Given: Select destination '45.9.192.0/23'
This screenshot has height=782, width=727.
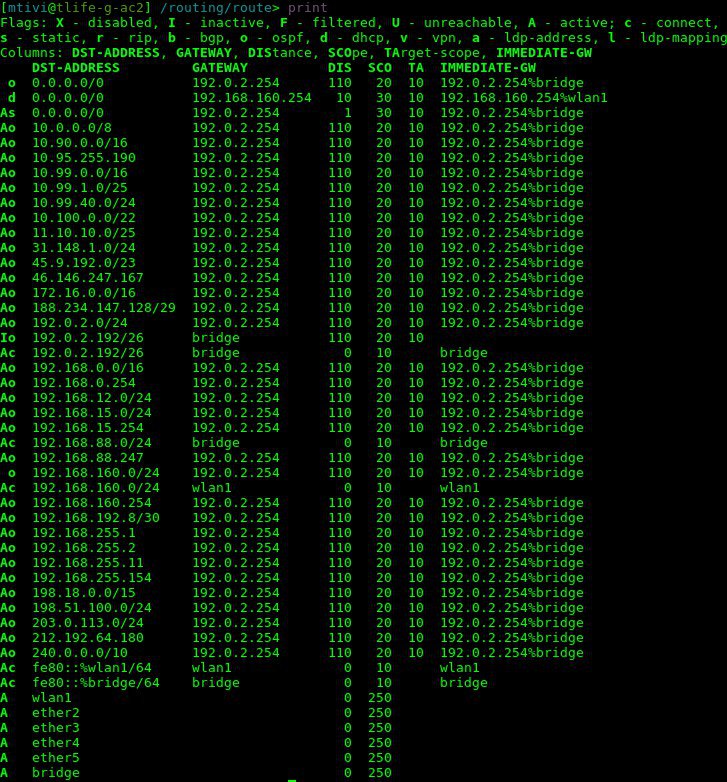Looking at the screenshot, I should tap(84, 262).
